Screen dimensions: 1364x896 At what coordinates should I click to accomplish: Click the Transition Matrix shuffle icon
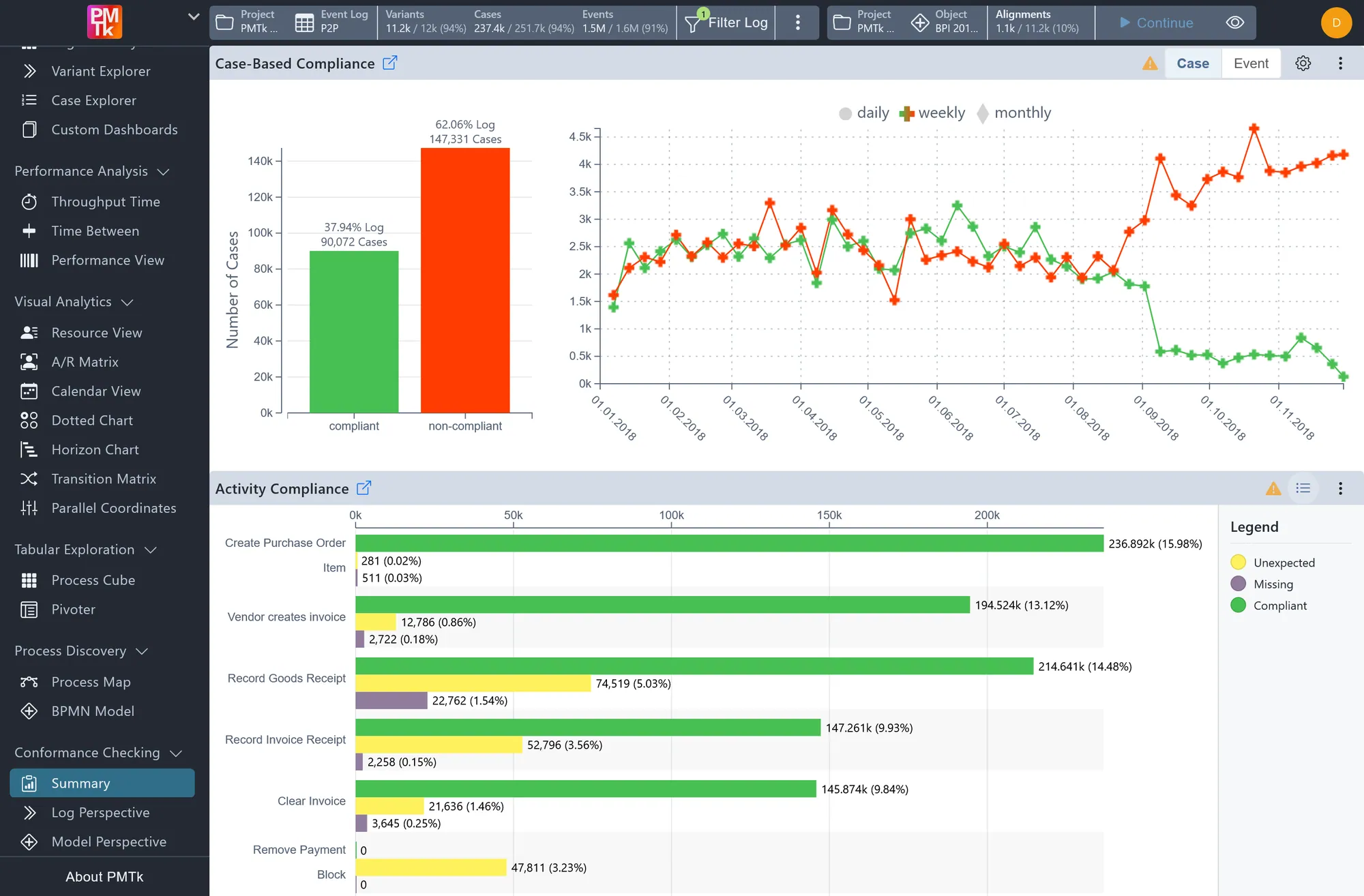29,479
